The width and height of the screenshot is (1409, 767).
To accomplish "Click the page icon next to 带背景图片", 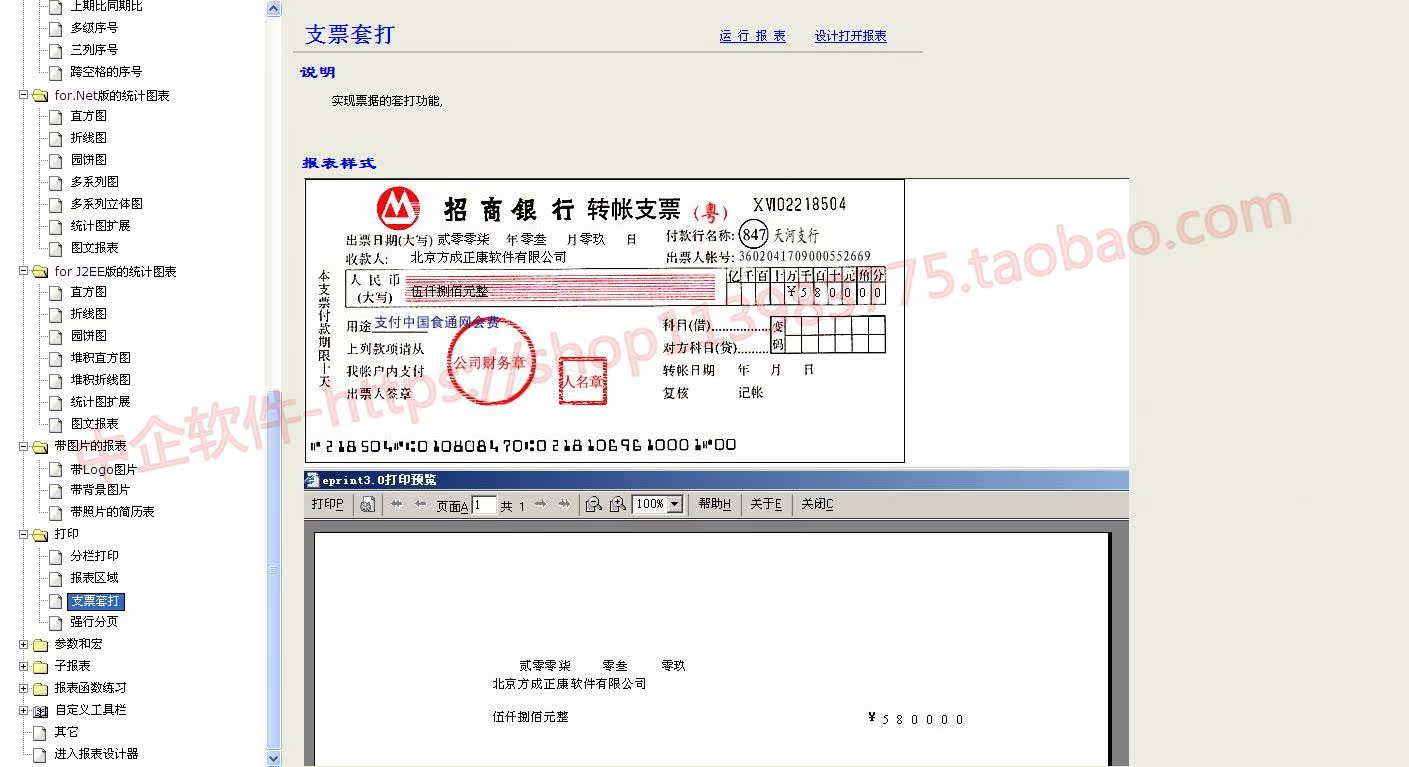I will pyautogui.click(x=56, y=491).
